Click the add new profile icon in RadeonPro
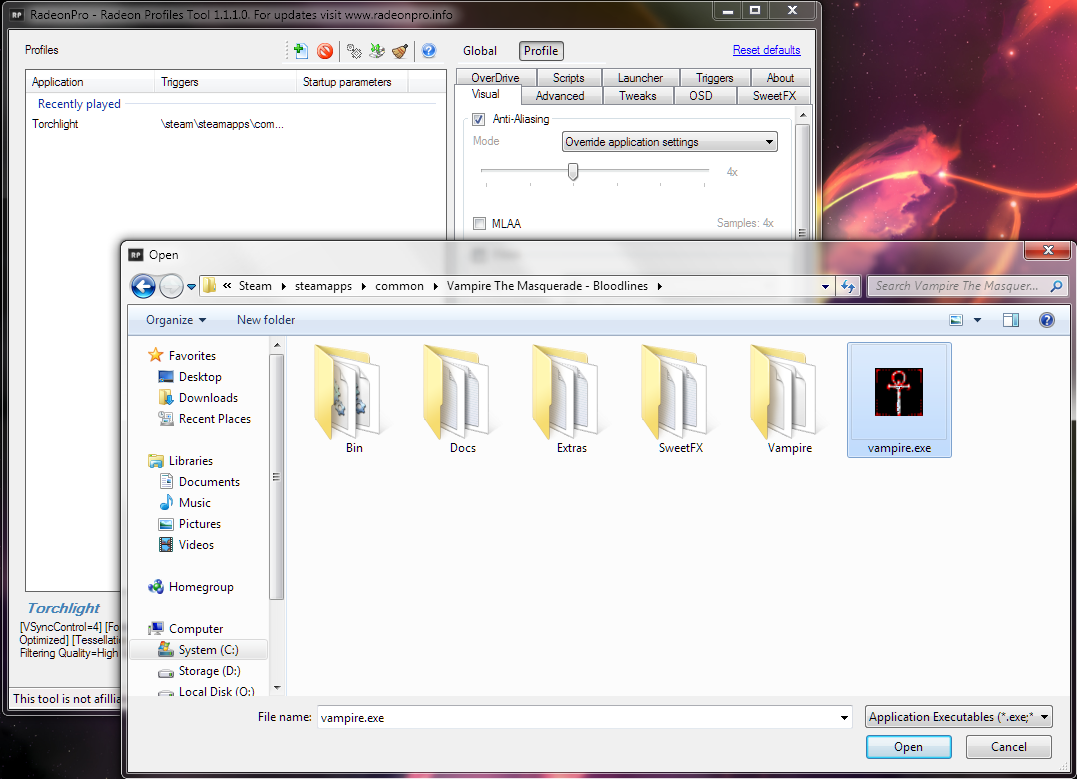This screenshot has height=779, width=1077. (x=299, y=50)
